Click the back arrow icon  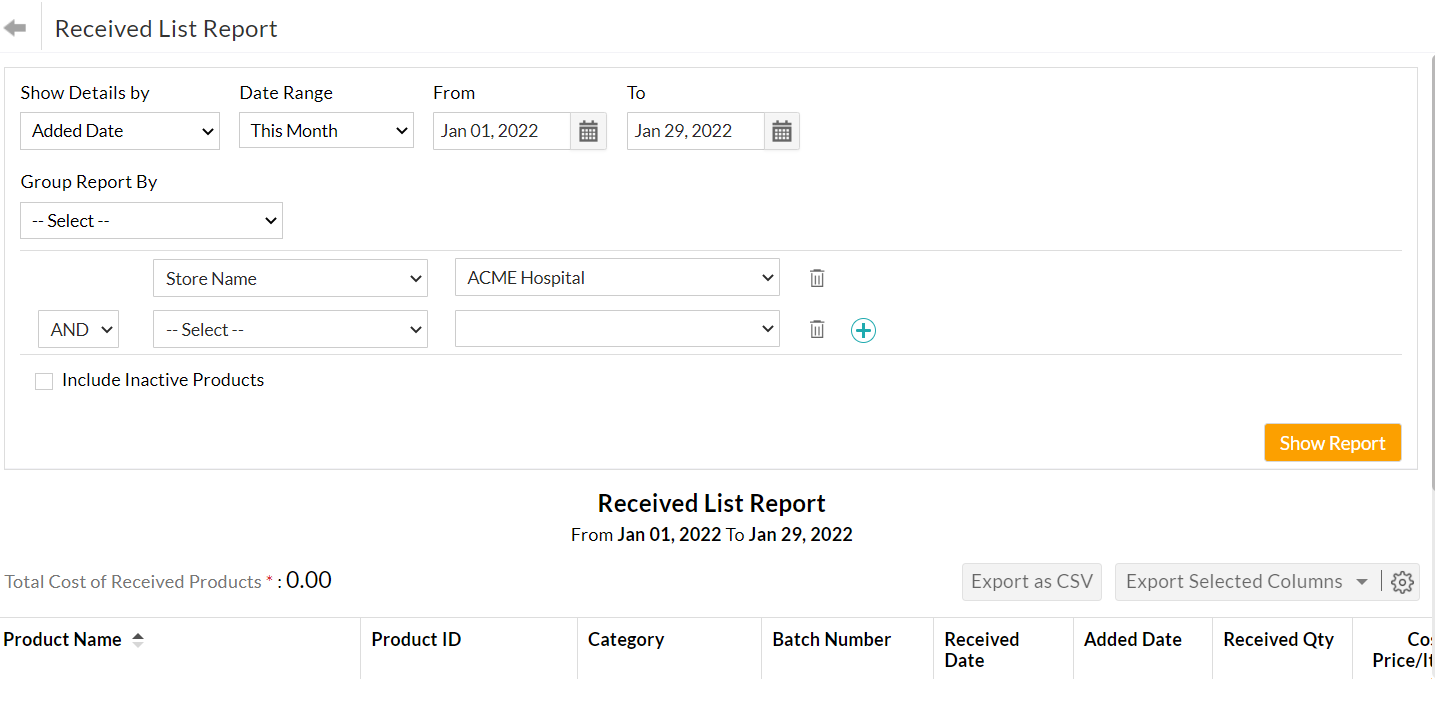click(15, 28)
